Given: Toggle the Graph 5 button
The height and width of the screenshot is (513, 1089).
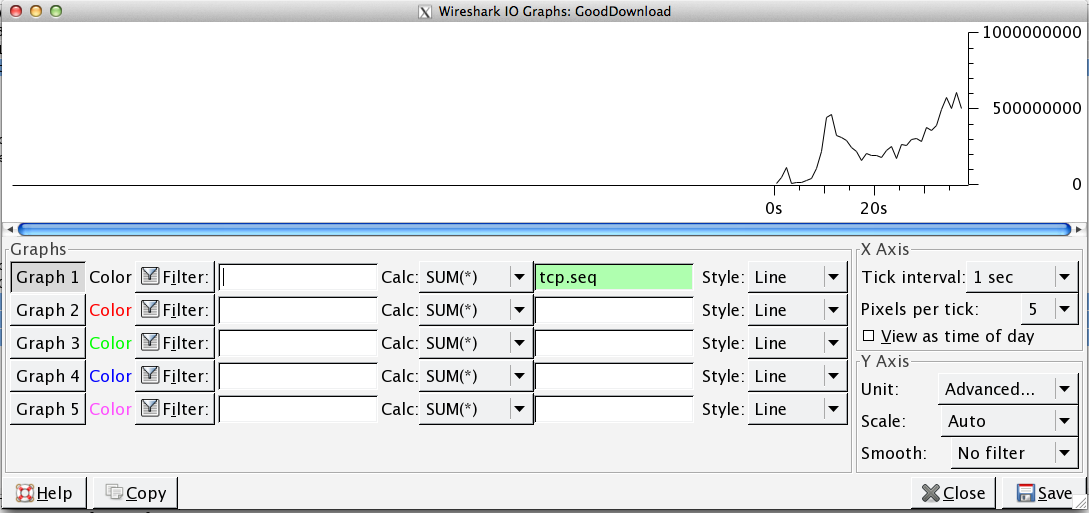Looking at the screenshot, I should tap(48, 410).
